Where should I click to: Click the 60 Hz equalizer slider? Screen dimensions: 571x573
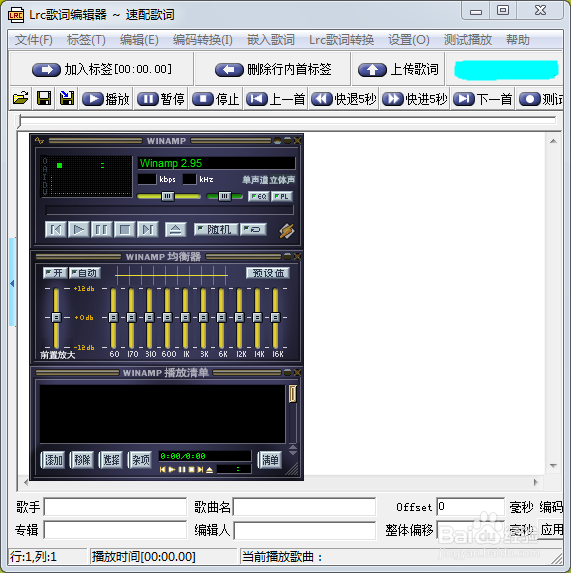click(113, 318)
